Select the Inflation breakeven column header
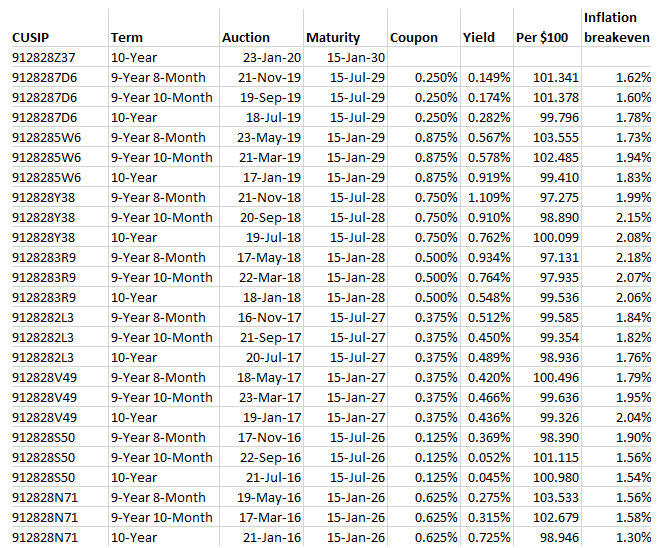 pos(616,27)
